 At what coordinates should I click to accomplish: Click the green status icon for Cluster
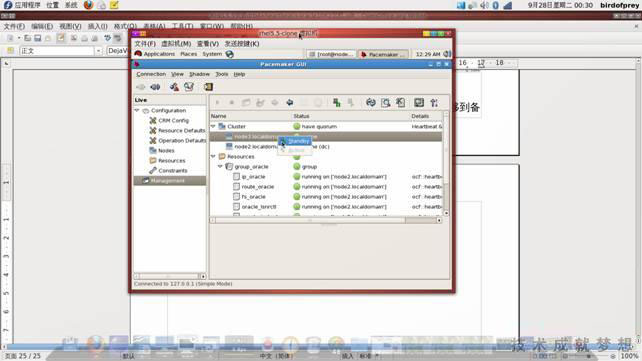pyautogui.click(x=297, y=126)
